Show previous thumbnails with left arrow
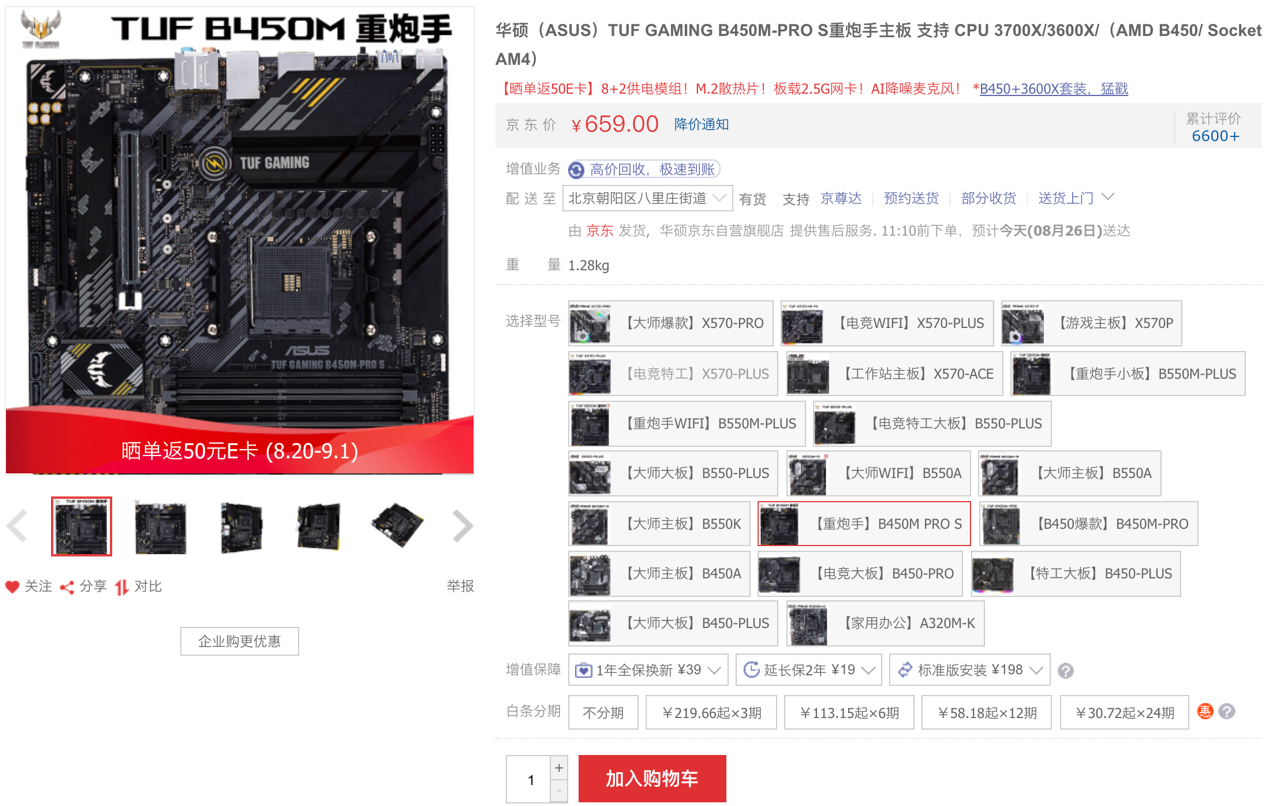The image size is (1268, 806). click(x=17, y=526)
